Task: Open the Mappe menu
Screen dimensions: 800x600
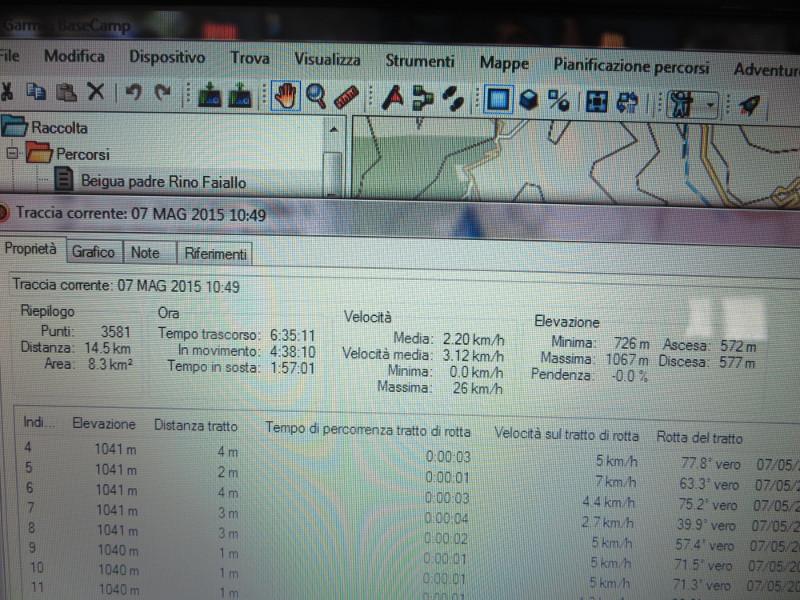Action: (x=504, y=63)
